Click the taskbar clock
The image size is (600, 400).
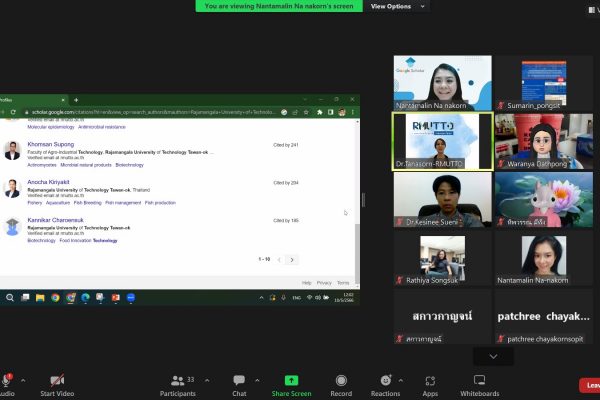point(344,297)
